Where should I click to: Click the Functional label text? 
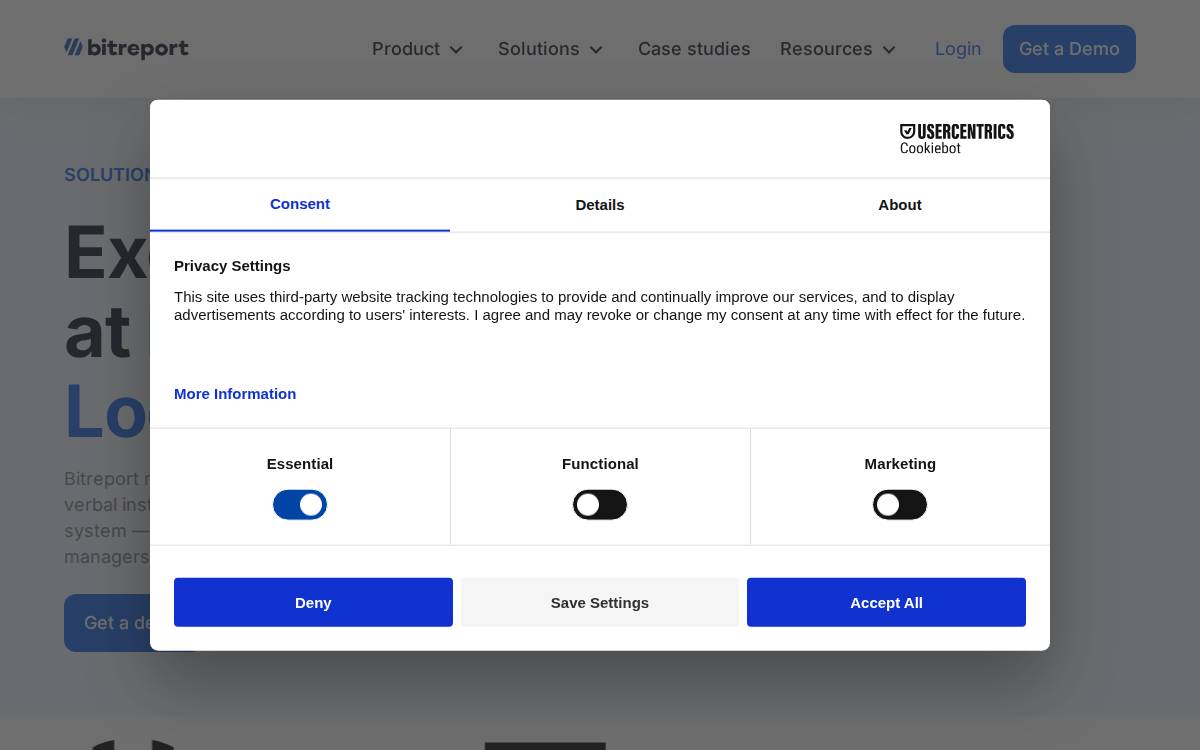click(600, 464)
